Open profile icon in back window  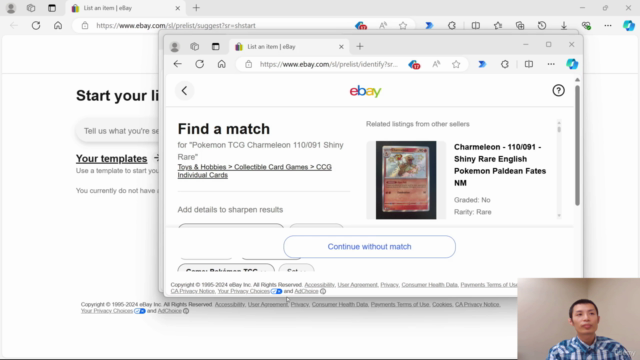point(11,8)
